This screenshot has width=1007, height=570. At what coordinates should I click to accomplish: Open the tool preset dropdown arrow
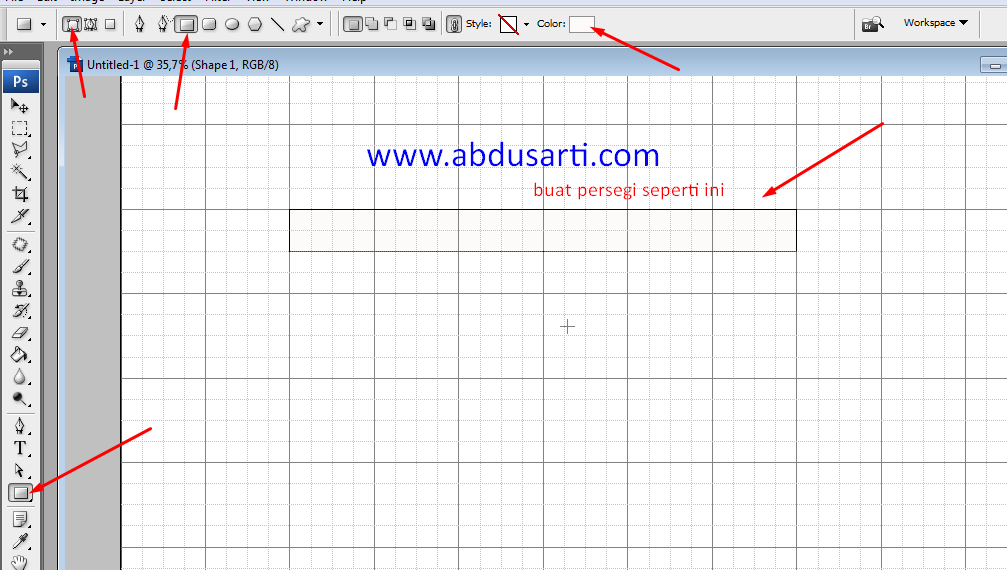pos(44,24)
